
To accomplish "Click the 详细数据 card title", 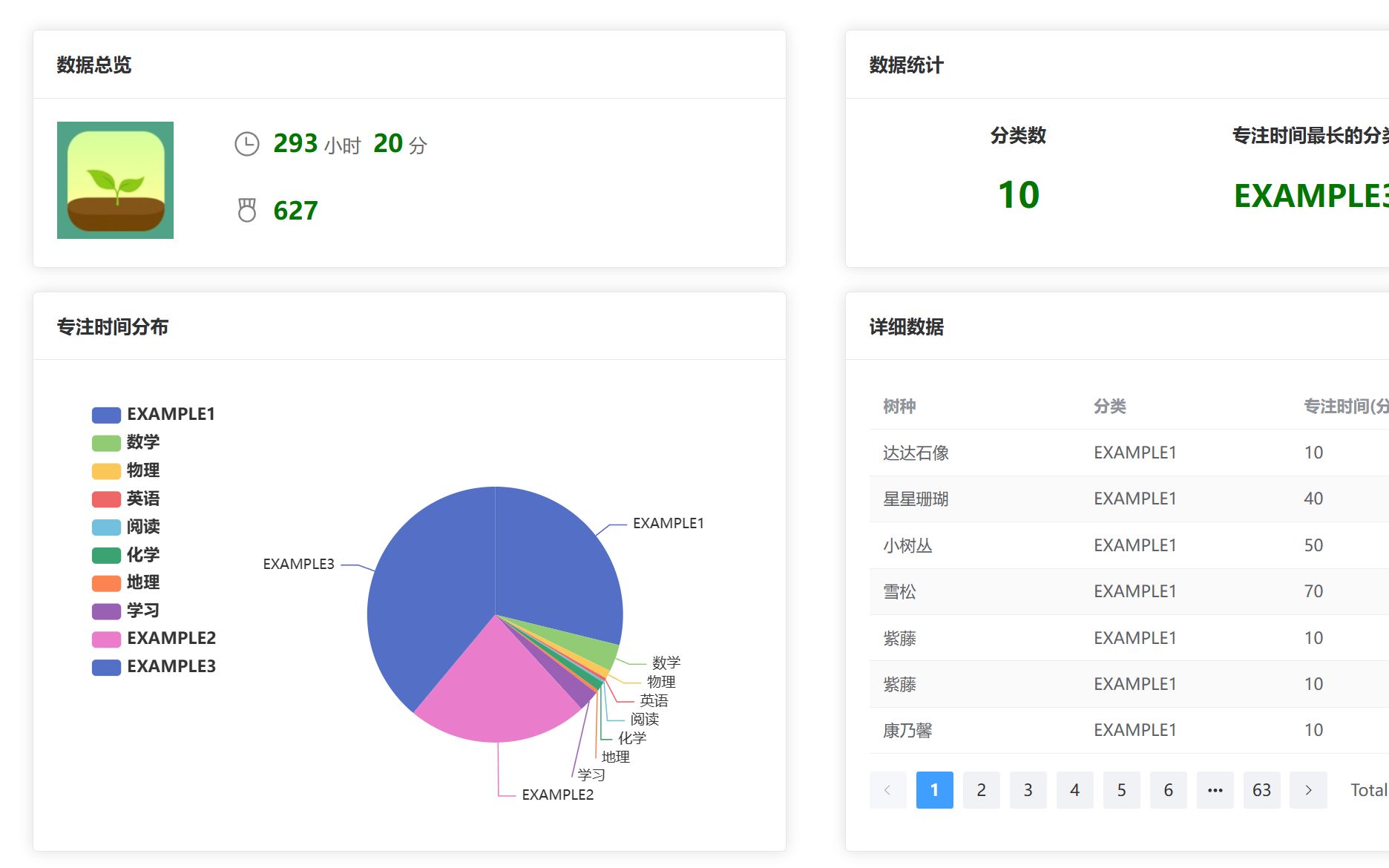I will pos(907,327).
